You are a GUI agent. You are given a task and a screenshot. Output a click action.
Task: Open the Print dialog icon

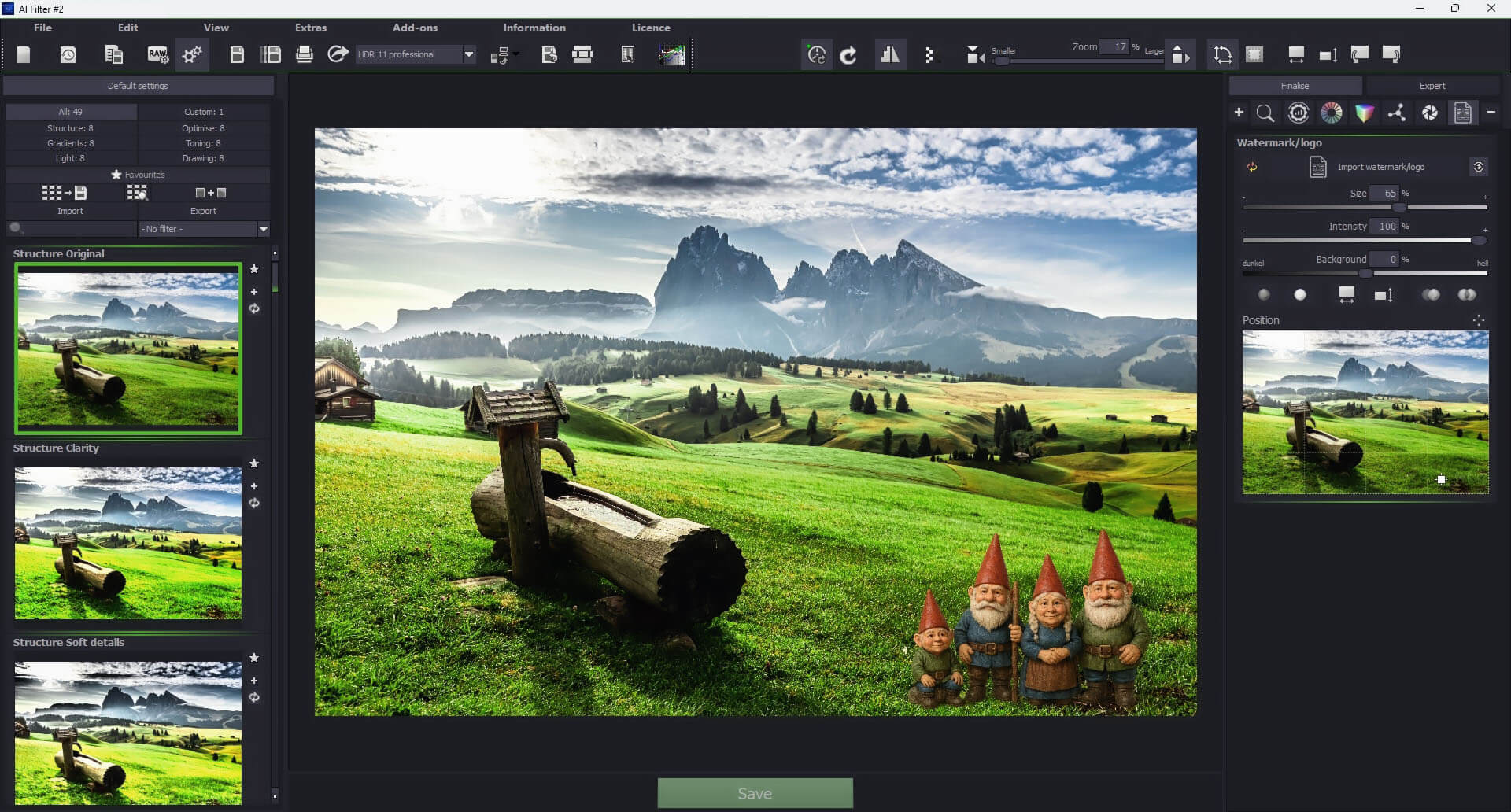coord(305,54)
